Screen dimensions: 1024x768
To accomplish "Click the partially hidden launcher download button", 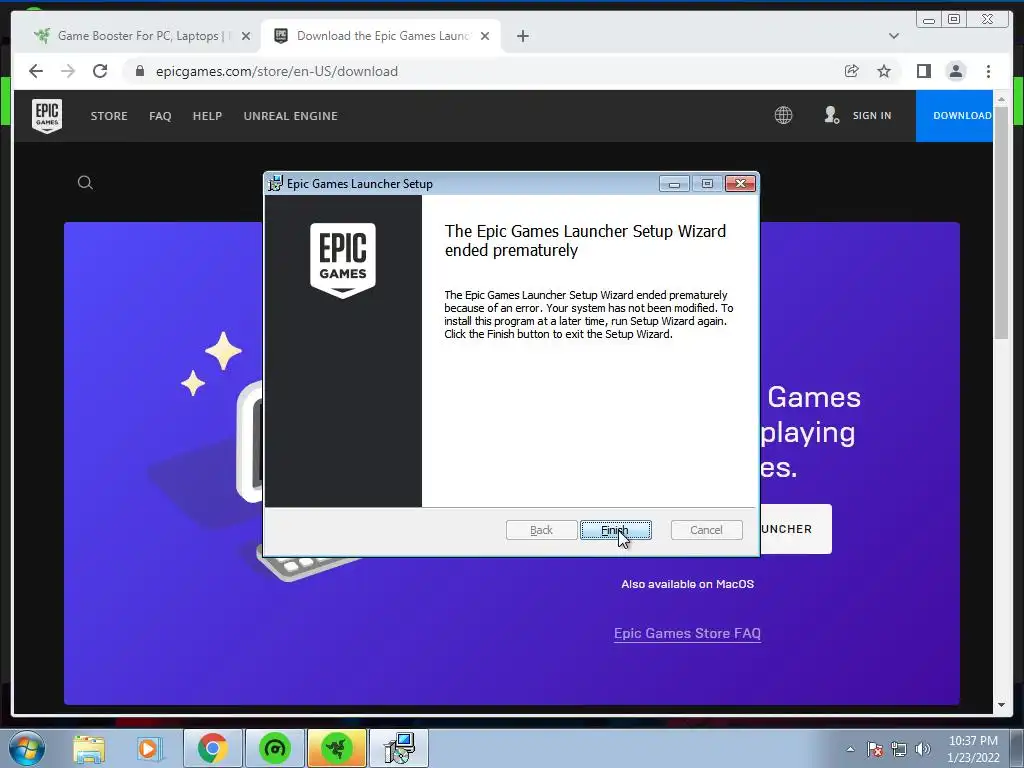I will [795, 529].
